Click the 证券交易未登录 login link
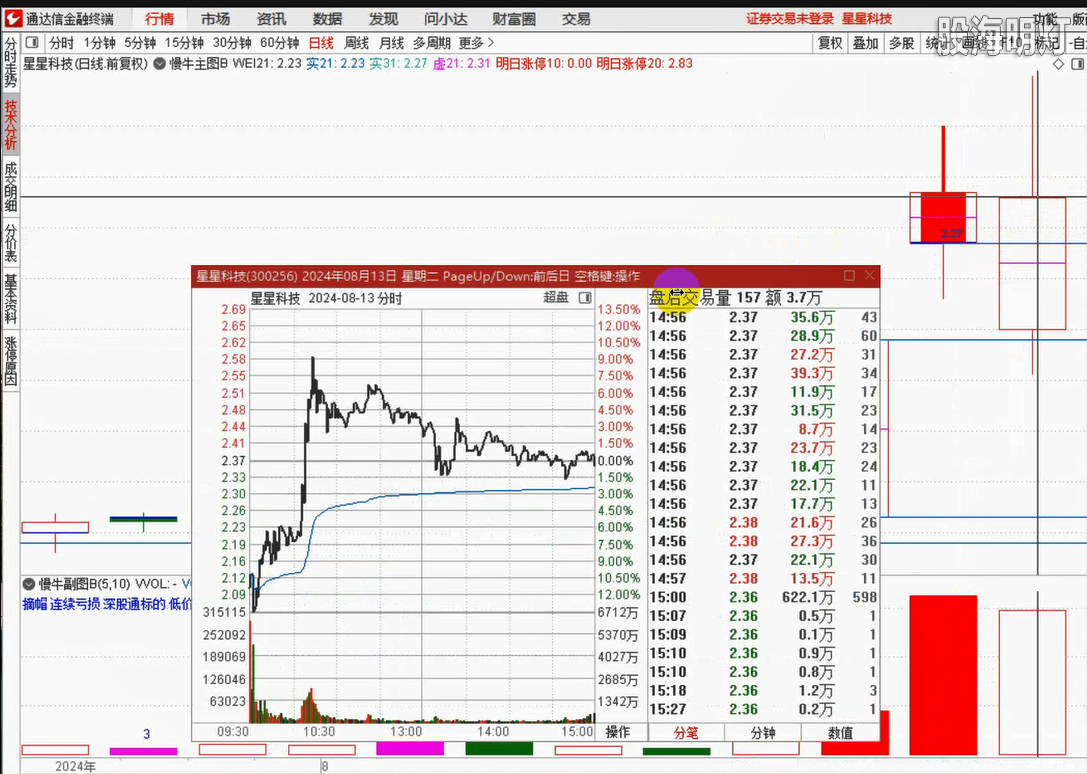Image resolution: width=1087 pixels, height=774 pixels. [x=790, y=19]
